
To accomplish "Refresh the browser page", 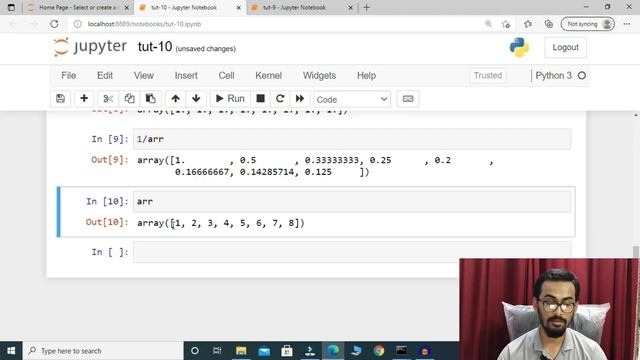I will pyautogui.click(x=54, y=24).
